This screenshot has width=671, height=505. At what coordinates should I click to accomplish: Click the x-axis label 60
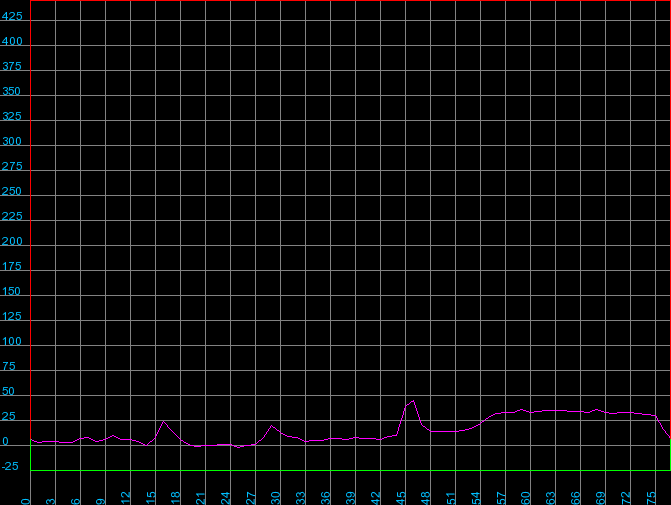point(526,497)
